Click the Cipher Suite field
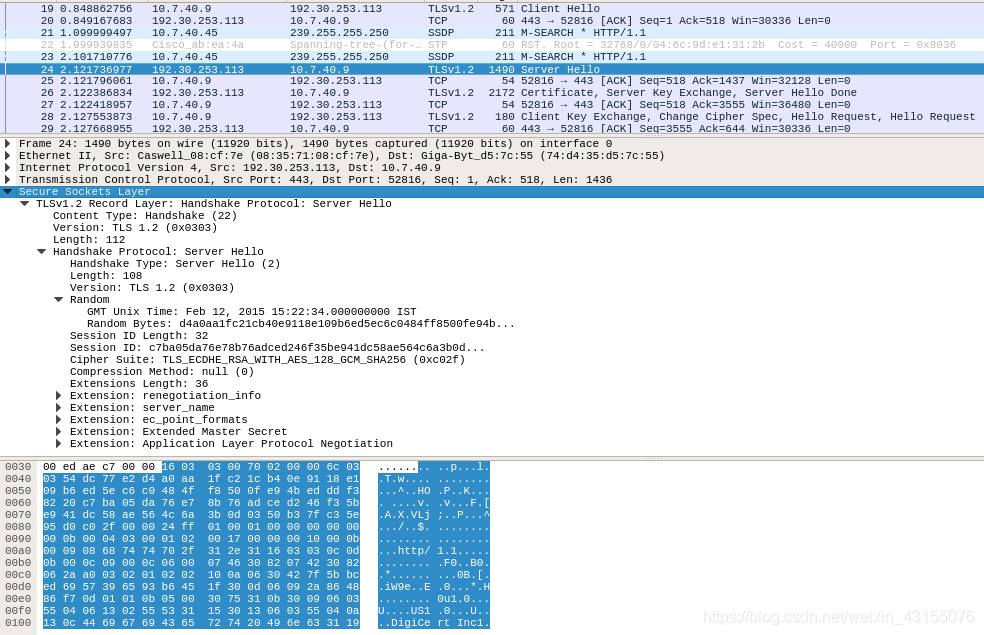 tap(267, 360)
